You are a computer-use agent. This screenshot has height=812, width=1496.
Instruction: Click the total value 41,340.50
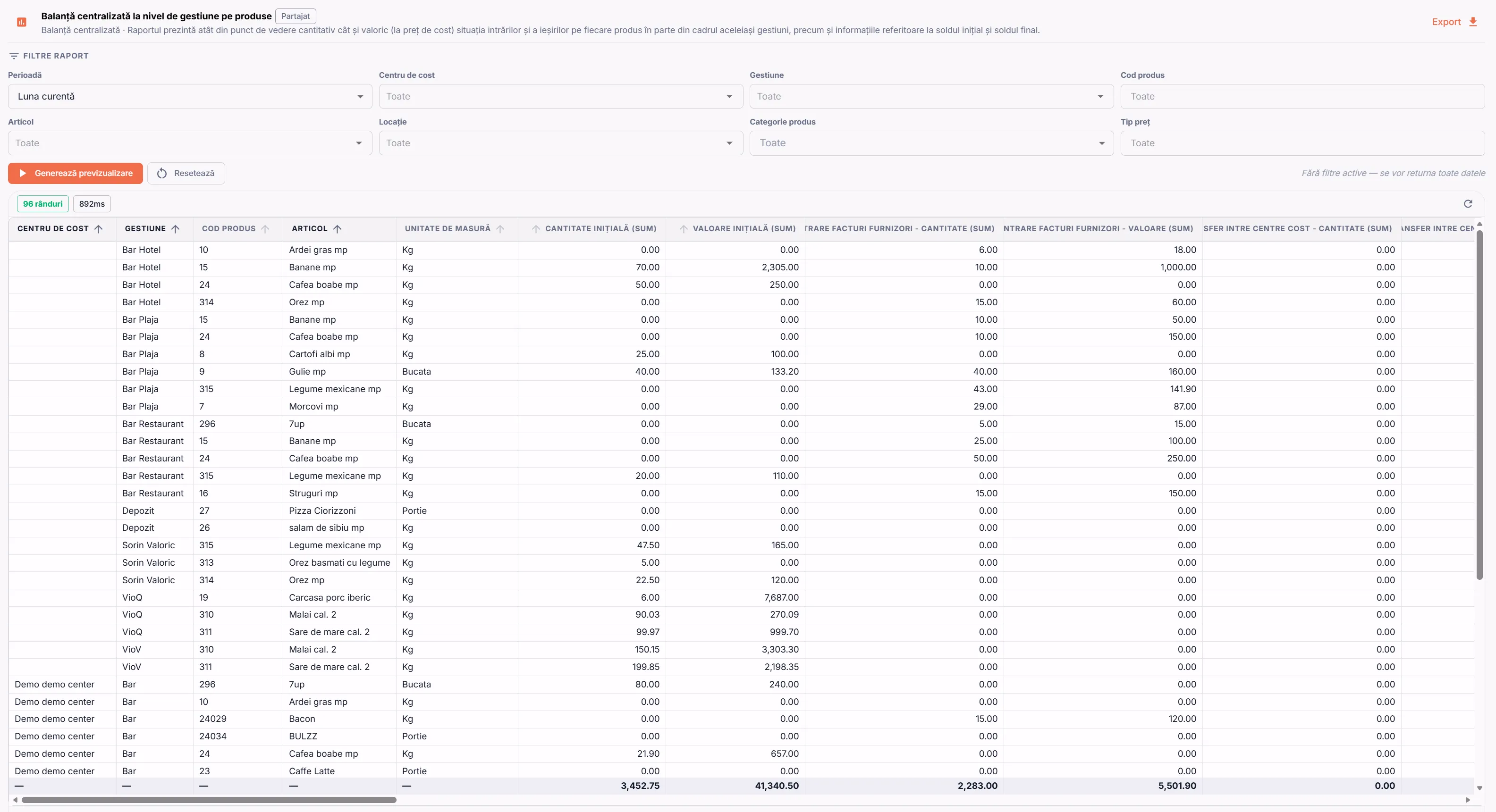(777, 786)
